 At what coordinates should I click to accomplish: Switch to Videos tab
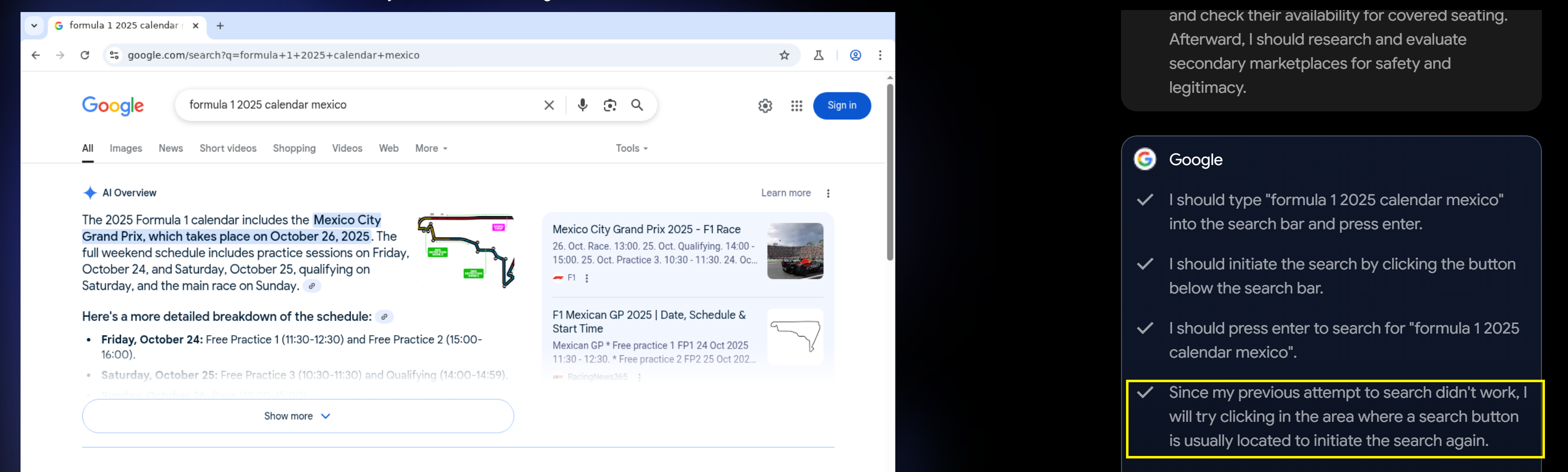click(x=347, y=148)
